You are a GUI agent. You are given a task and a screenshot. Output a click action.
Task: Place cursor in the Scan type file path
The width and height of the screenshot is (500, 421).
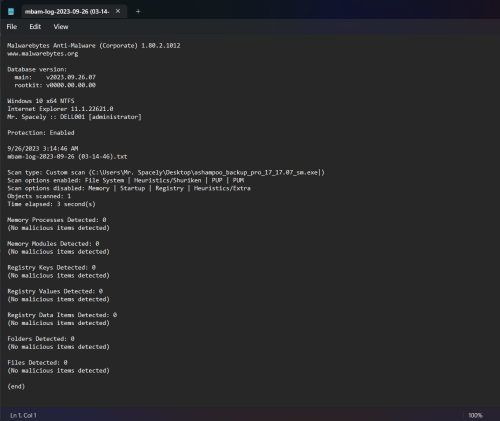(x=205, y=172)
